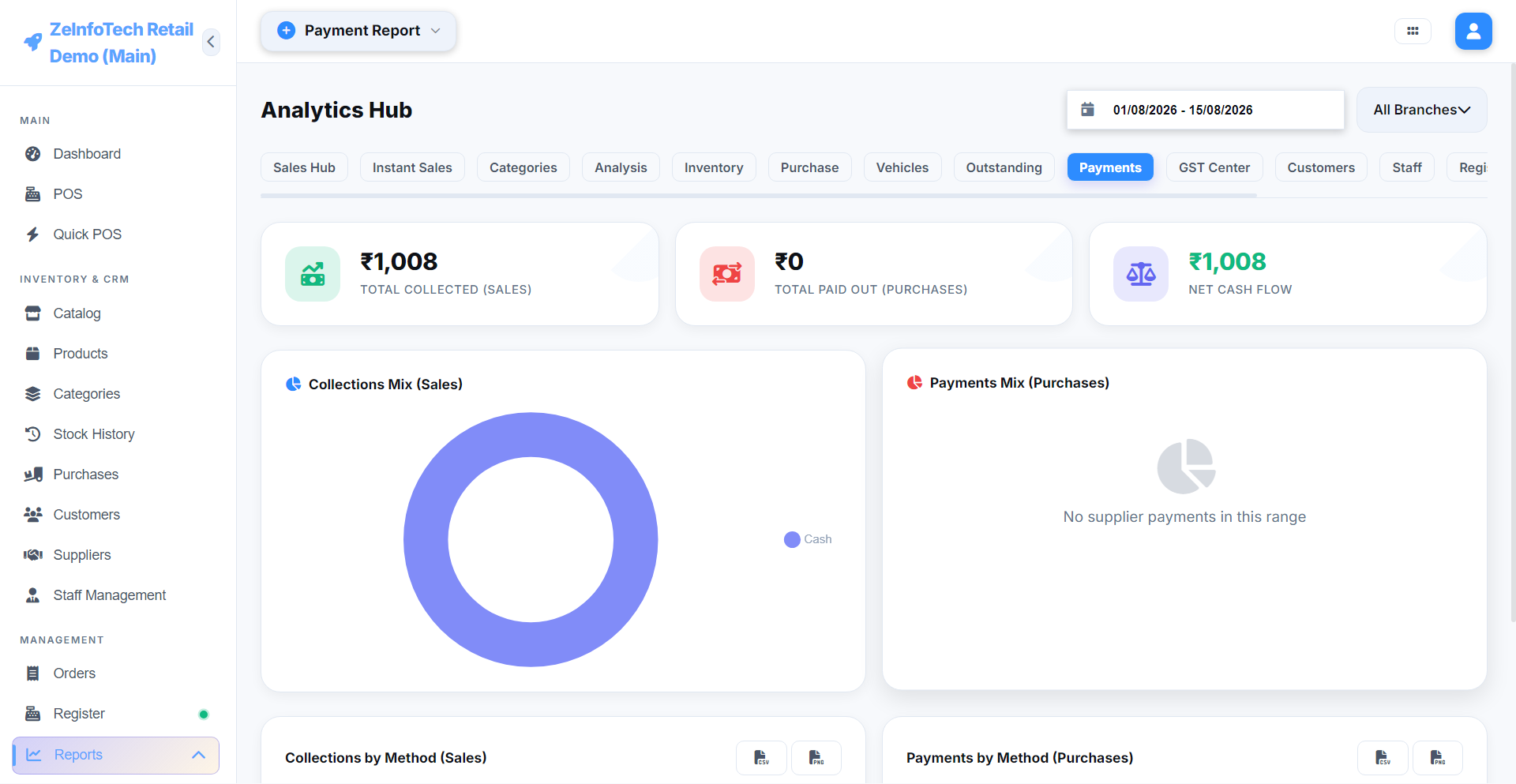Export Payments by Method as PNG
The image size is (1516, 784).
coord(1438,758)
